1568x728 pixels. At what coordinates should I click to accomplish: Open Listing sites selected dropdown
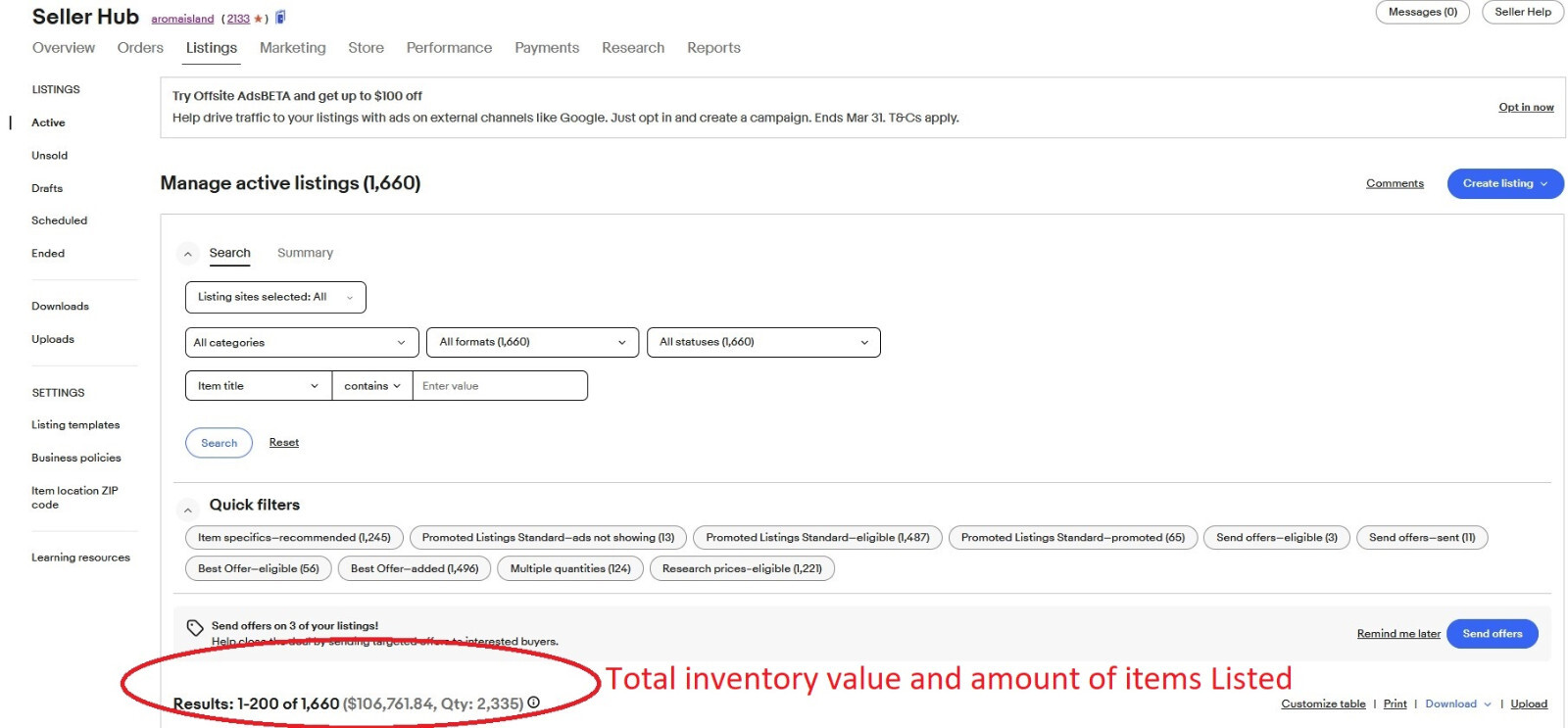(x=275, y=297)
